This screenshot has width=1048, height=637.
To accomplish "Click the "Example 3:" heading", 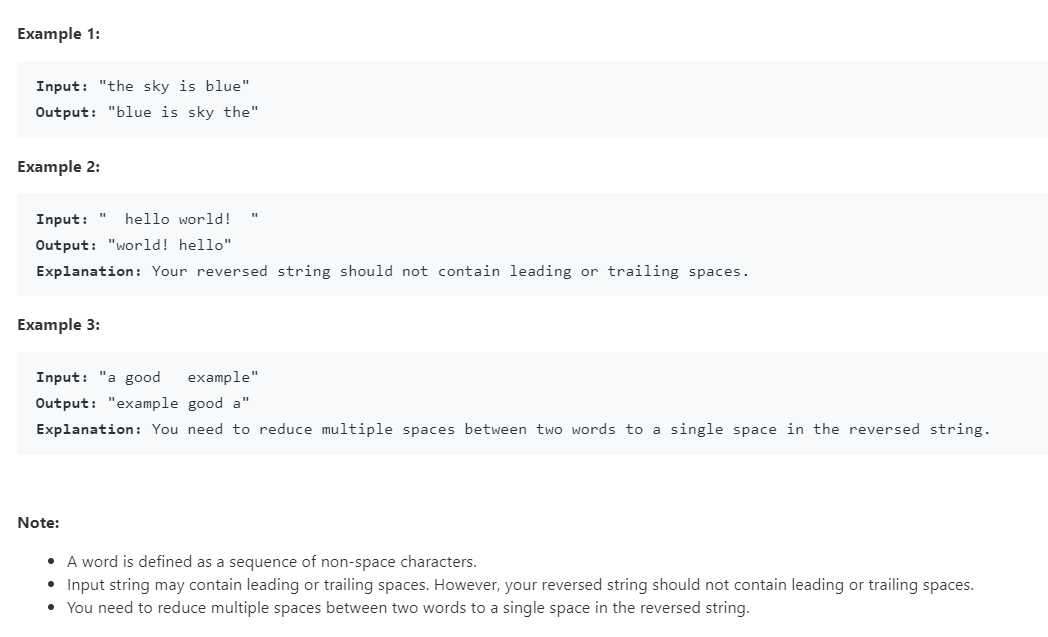I will [58, 325].
